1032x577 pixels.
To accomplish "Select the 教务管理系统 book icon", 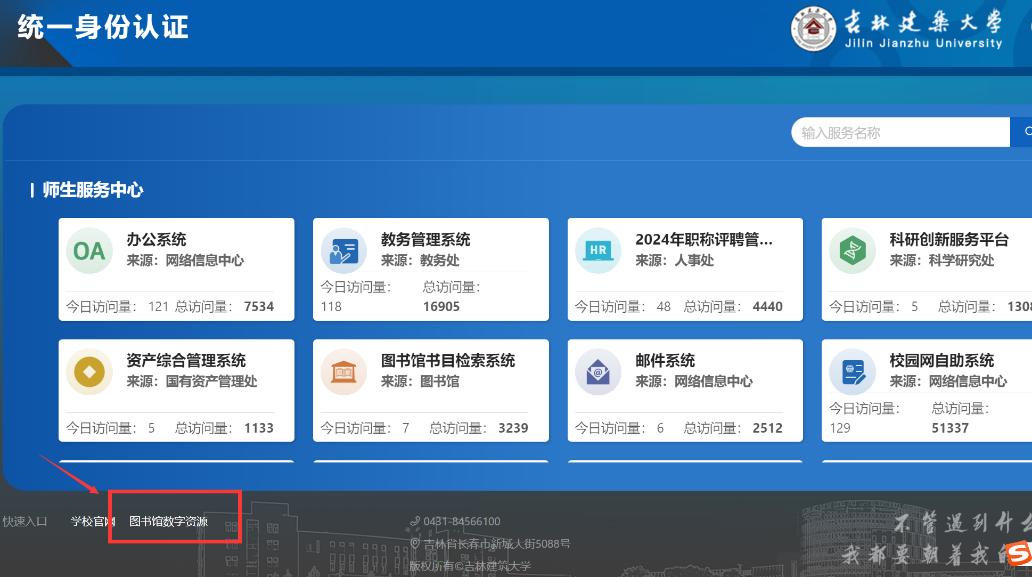I will click(x=344, y=251).
